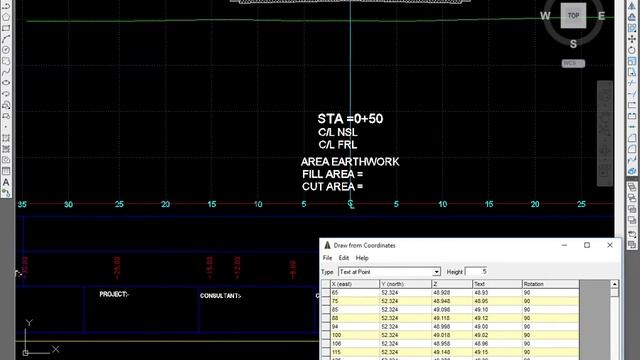Select the Extend modify tool

(632, 94)
